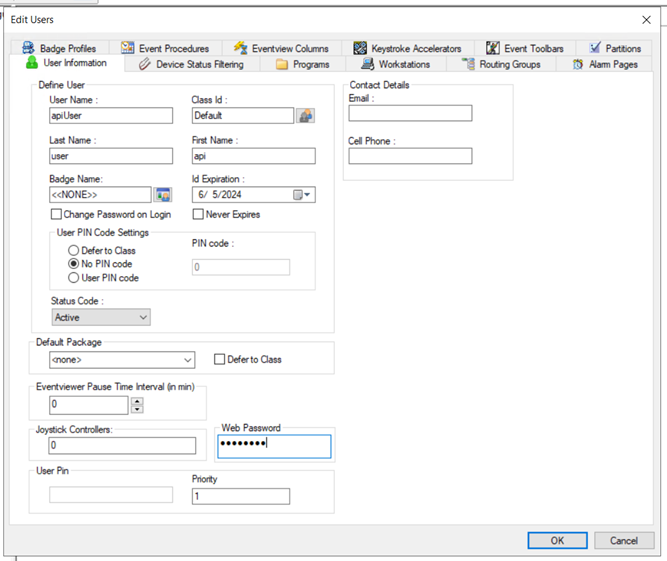Click the User Name field
This screenshot has width=667, height=561.
click(111, 116)
